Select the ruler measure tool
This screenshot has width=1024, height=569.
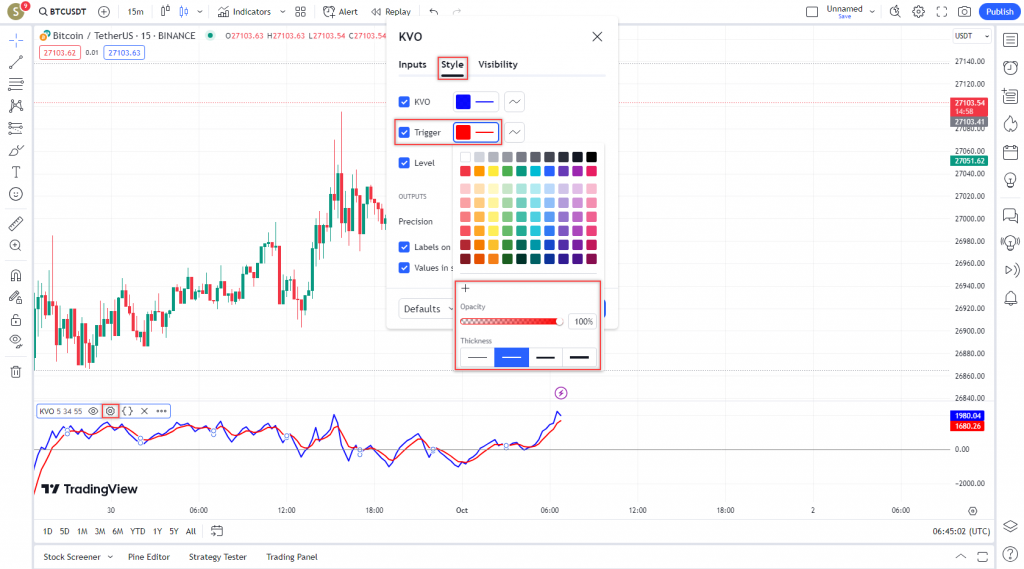point(16,223)
